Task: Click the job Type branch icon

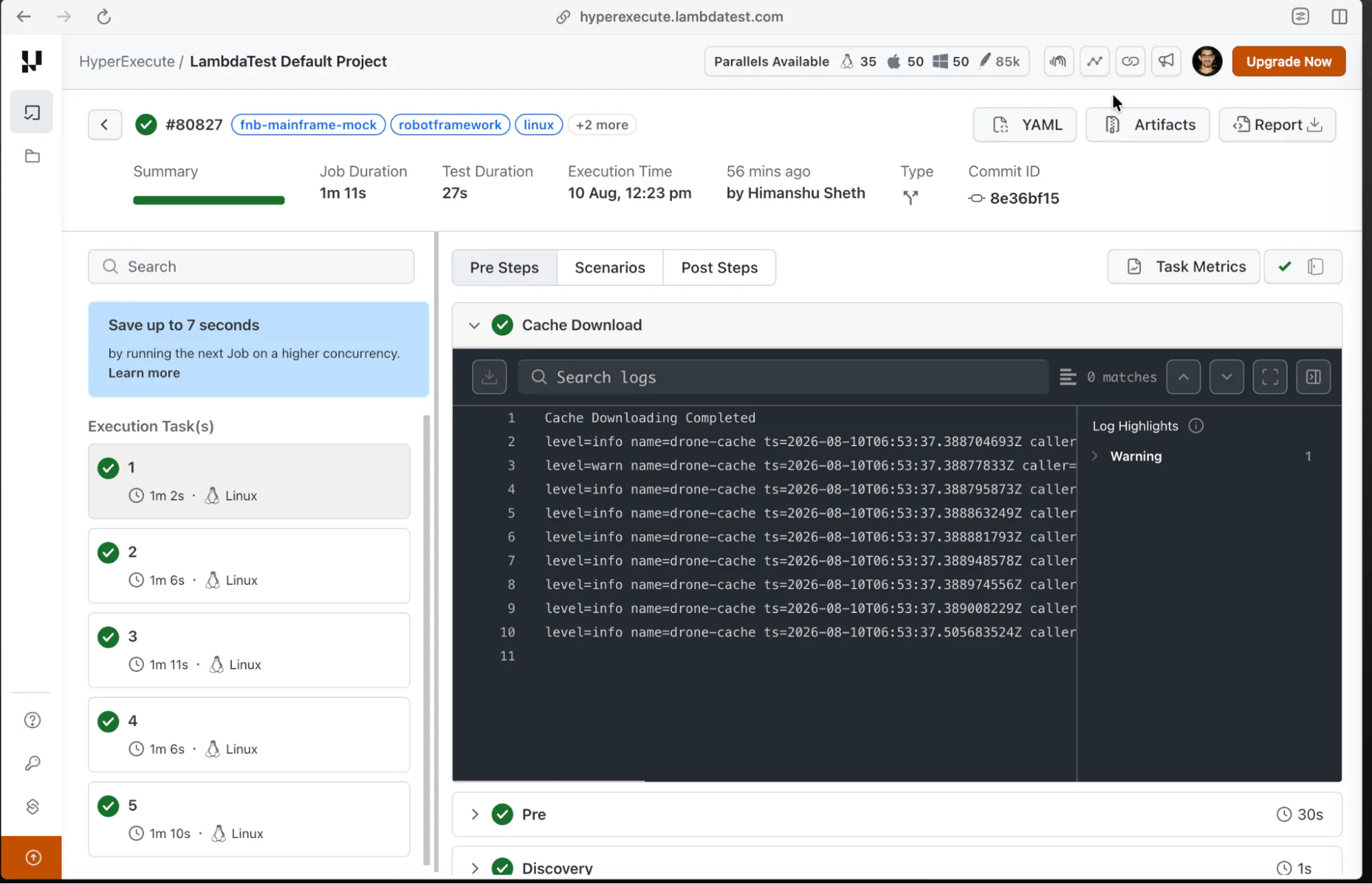Action: click(x=910, y=198)
